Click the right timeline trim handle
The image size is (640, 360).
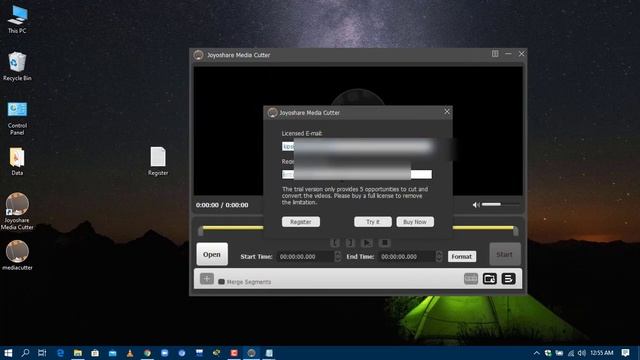click(516, 231)
